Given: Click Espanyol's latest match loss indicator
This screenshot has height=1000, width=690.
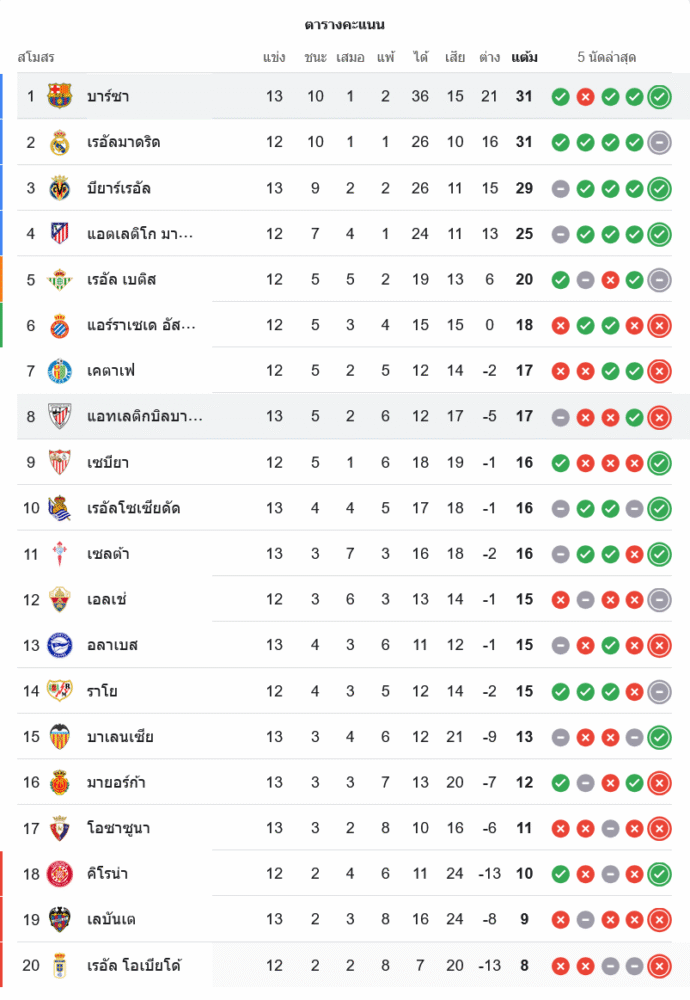Looking at the screenshot, I should (x=659, y=325).
